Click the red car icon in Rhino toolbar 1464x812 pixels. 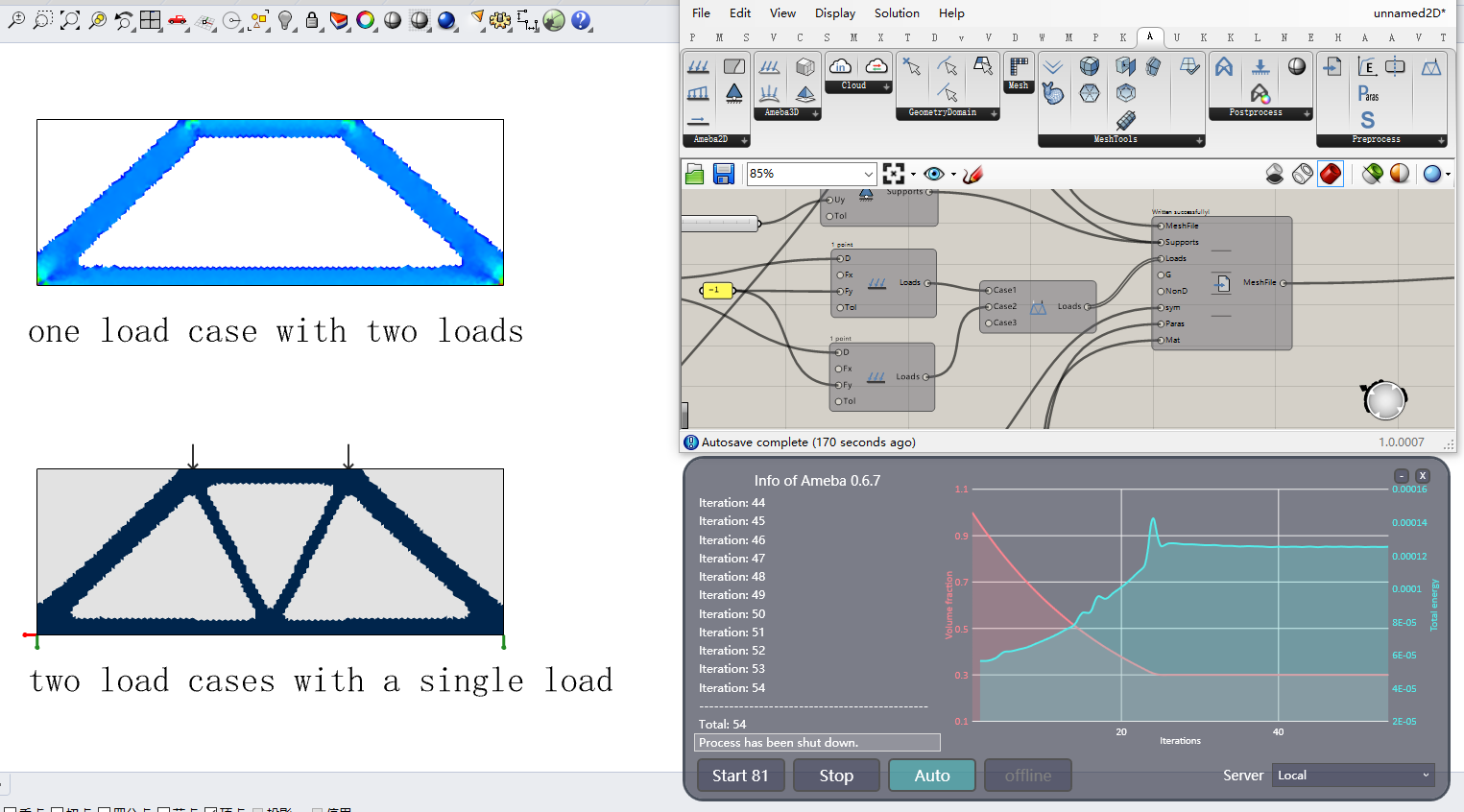coord(178,19)
